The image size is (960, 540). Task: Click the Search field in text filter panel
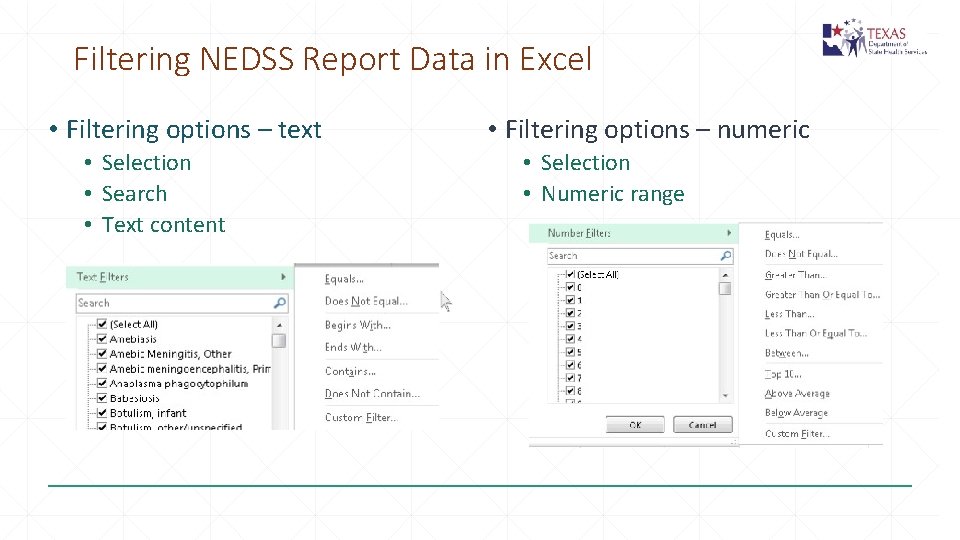click(182, 302)
